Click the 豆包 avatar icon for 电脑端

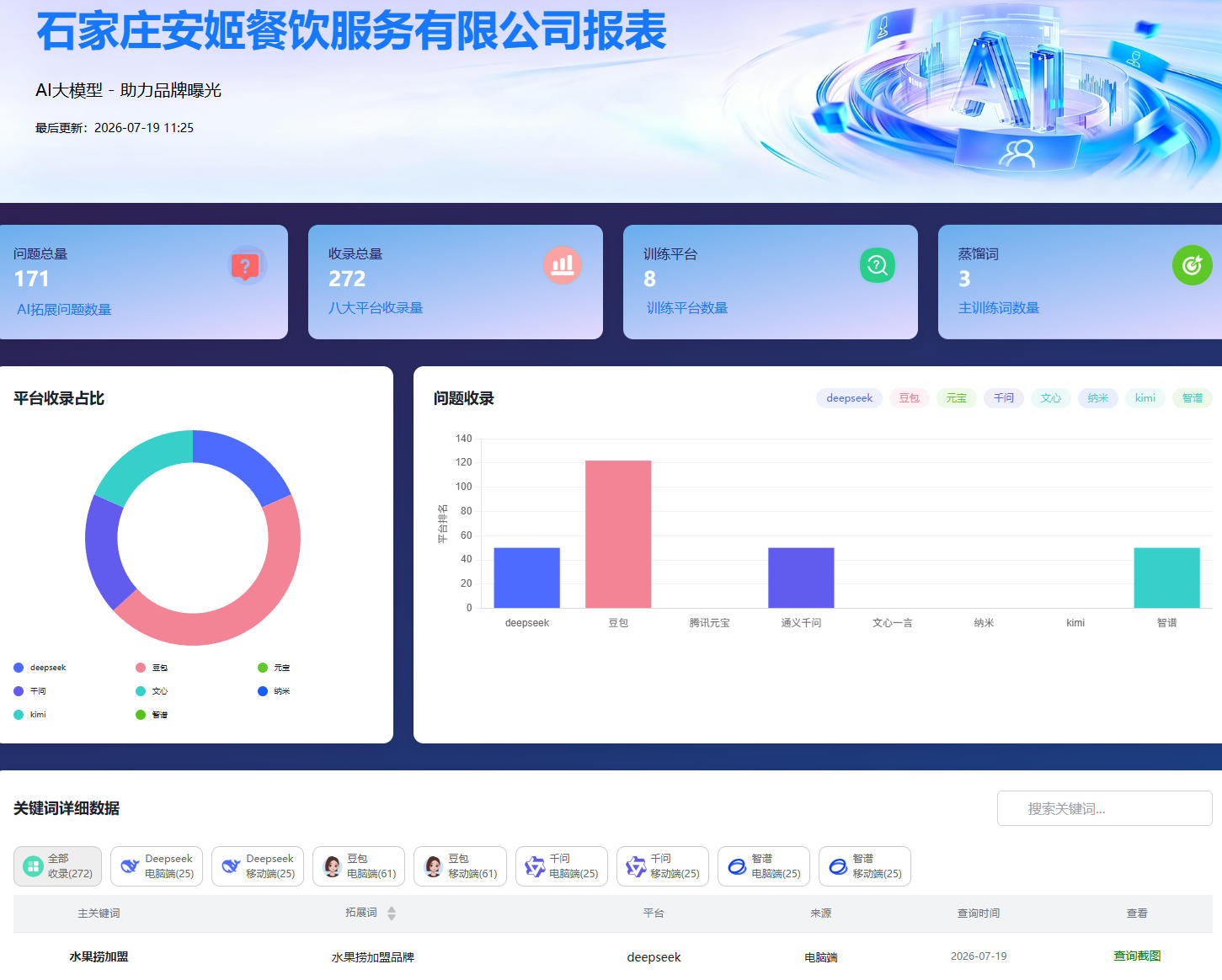coord(332,866)
